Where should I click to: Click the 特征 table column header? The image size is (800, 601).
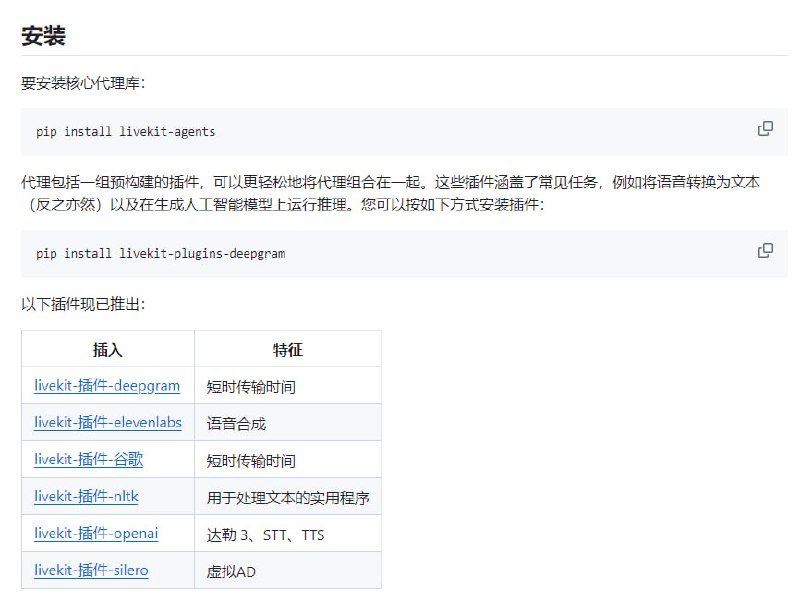287,348
